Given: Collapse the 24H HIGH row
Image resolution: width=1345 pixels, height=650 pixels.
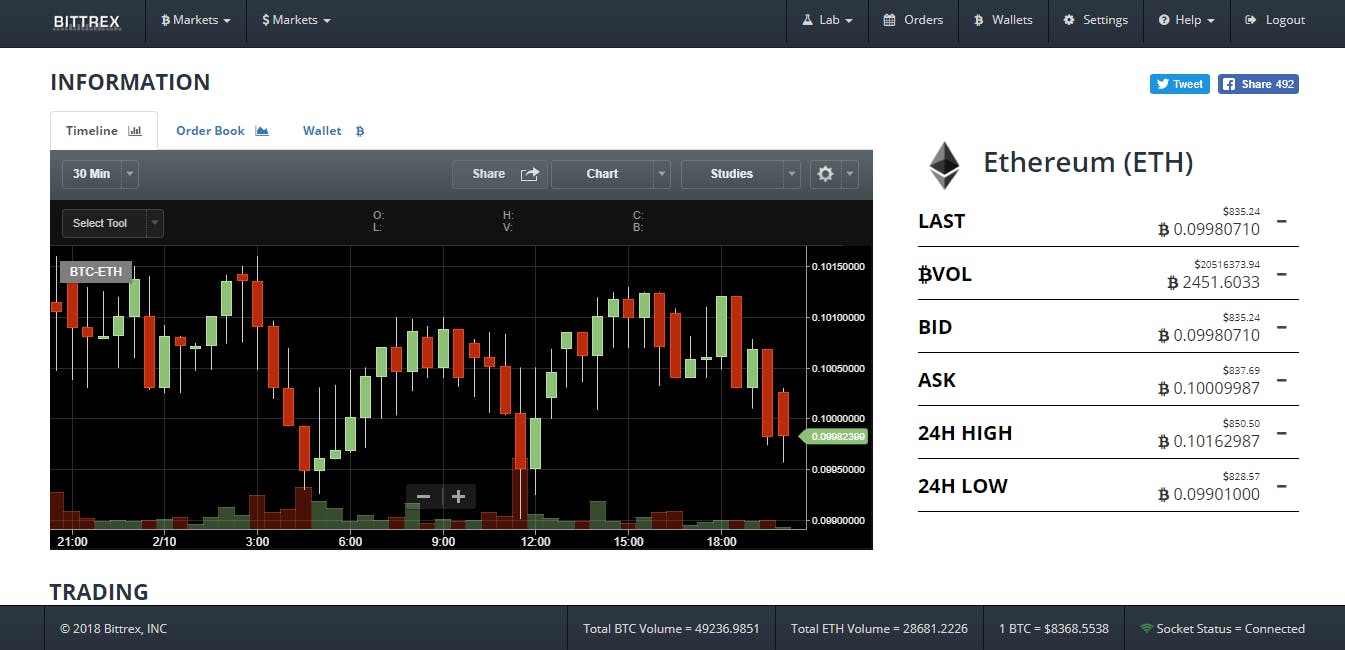Looking at the screenshot, I should pyautogui.click(x=1281, y=433).
